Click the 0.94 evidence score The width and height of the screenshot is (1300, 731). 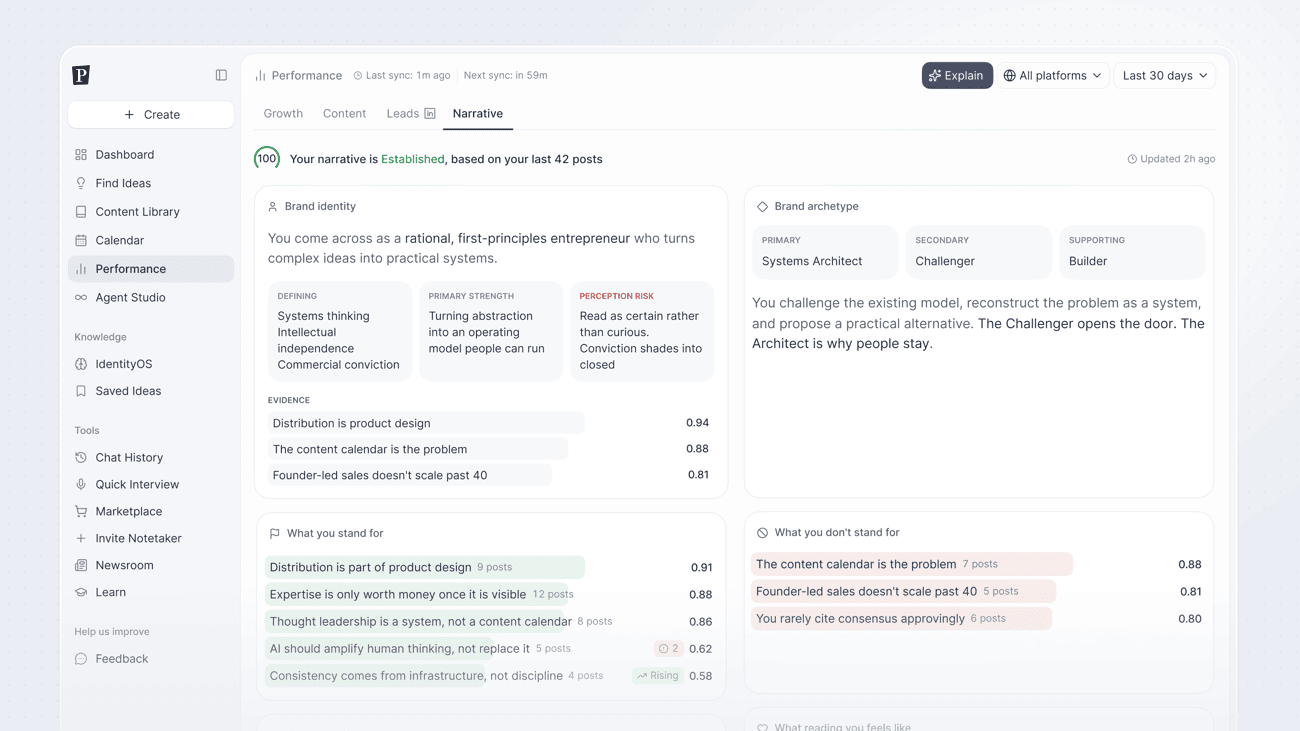click(x=698, y=423)
